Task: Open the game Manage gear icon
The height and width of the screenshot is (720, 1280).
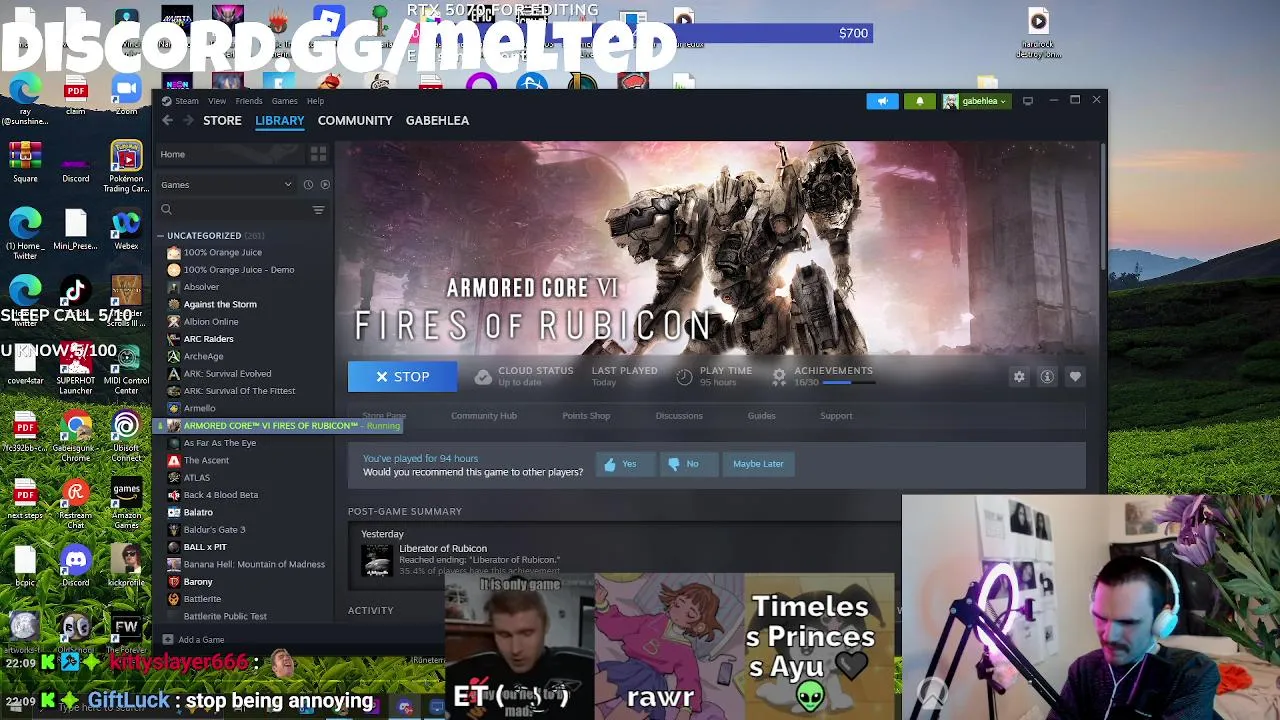Action: (x=1019, y=377)
